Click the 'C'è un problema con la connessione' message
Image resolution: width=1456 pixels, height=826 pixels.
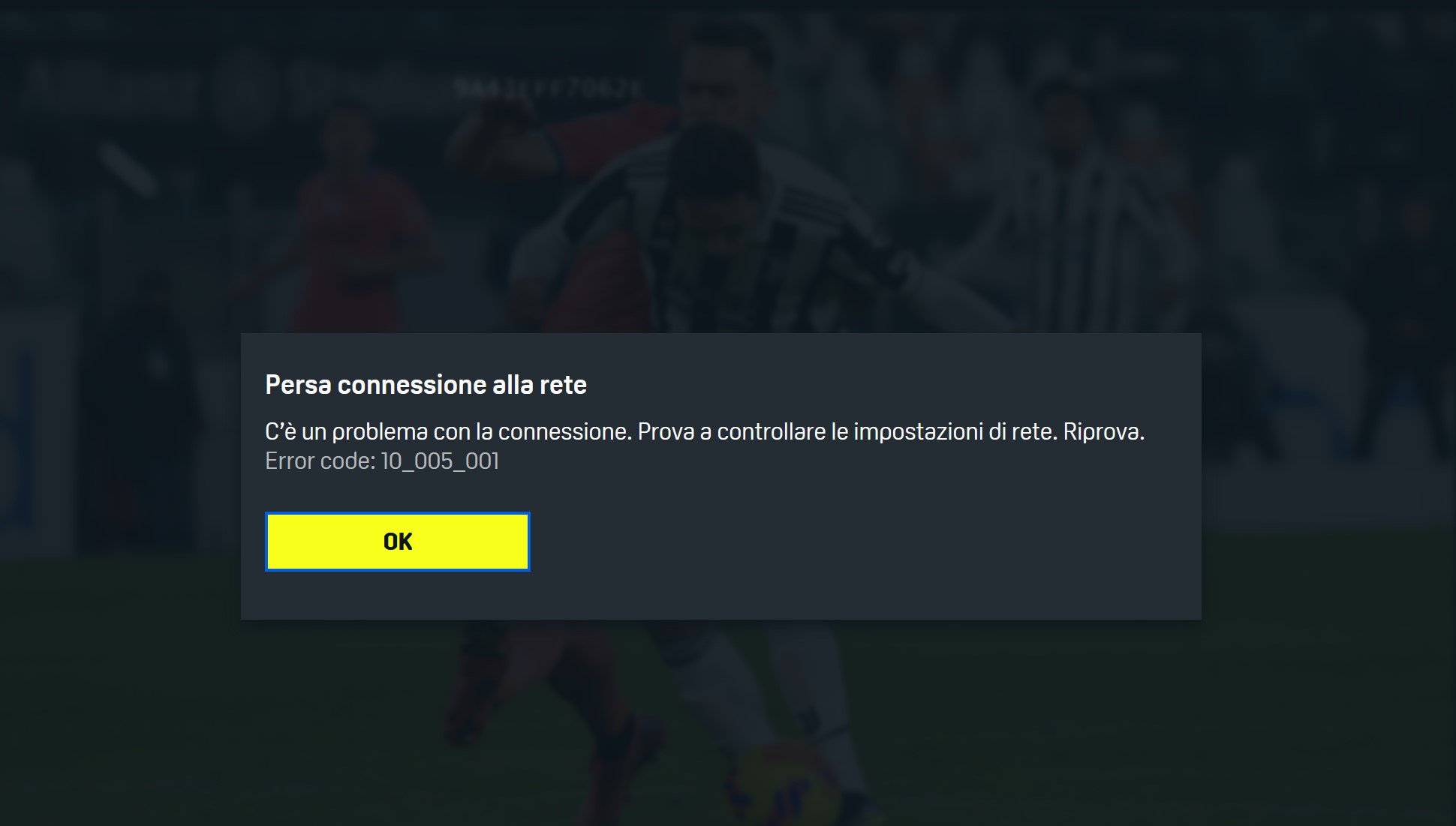[448, 432]
